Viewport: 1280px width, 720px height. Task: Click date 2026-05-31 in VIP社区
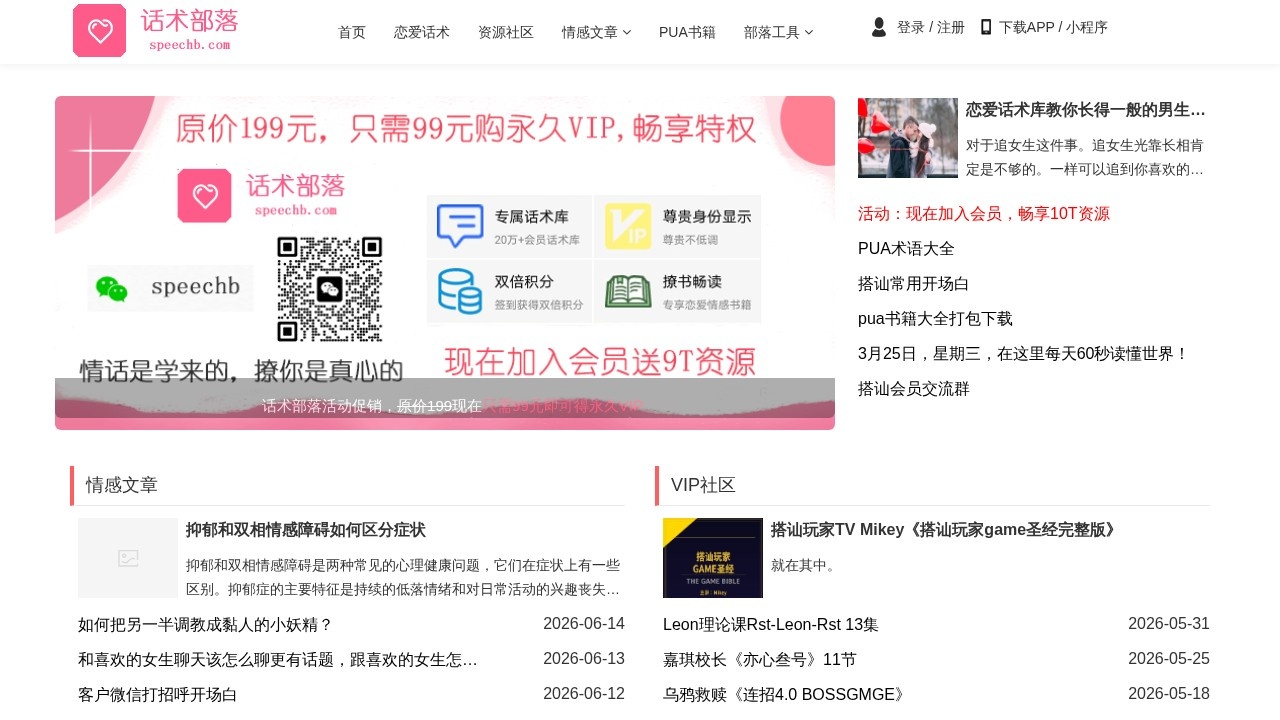1169,624
